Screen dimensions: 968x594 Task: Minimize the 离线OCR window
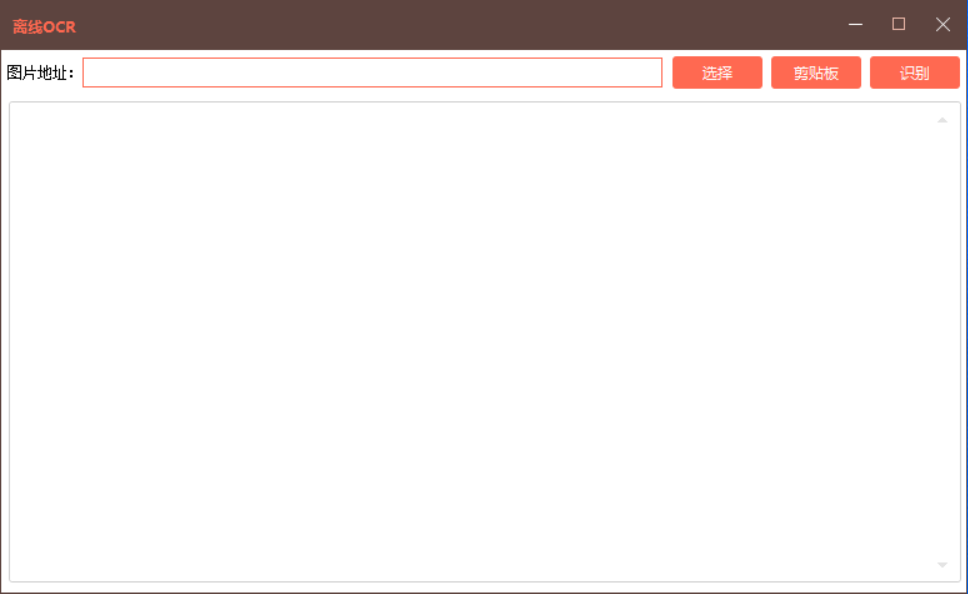pos(855,25)
